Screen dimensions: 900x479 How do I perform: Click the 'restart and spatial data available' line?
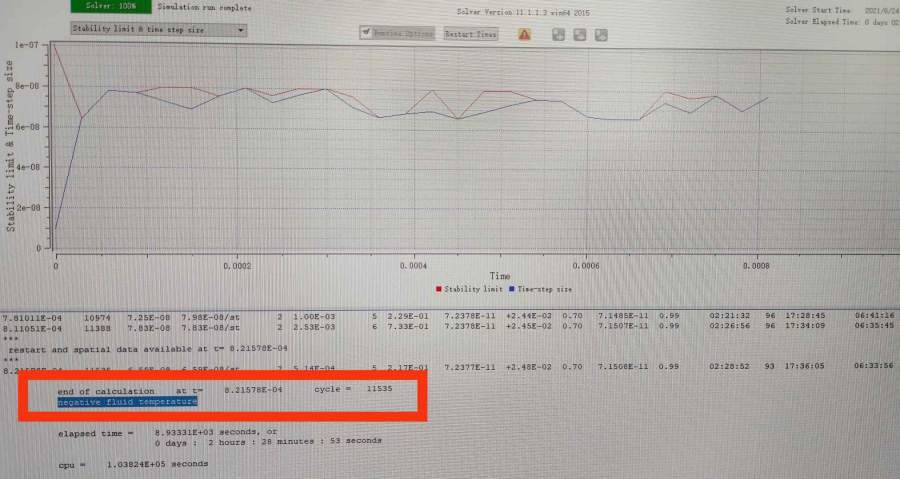pos(148,349)
